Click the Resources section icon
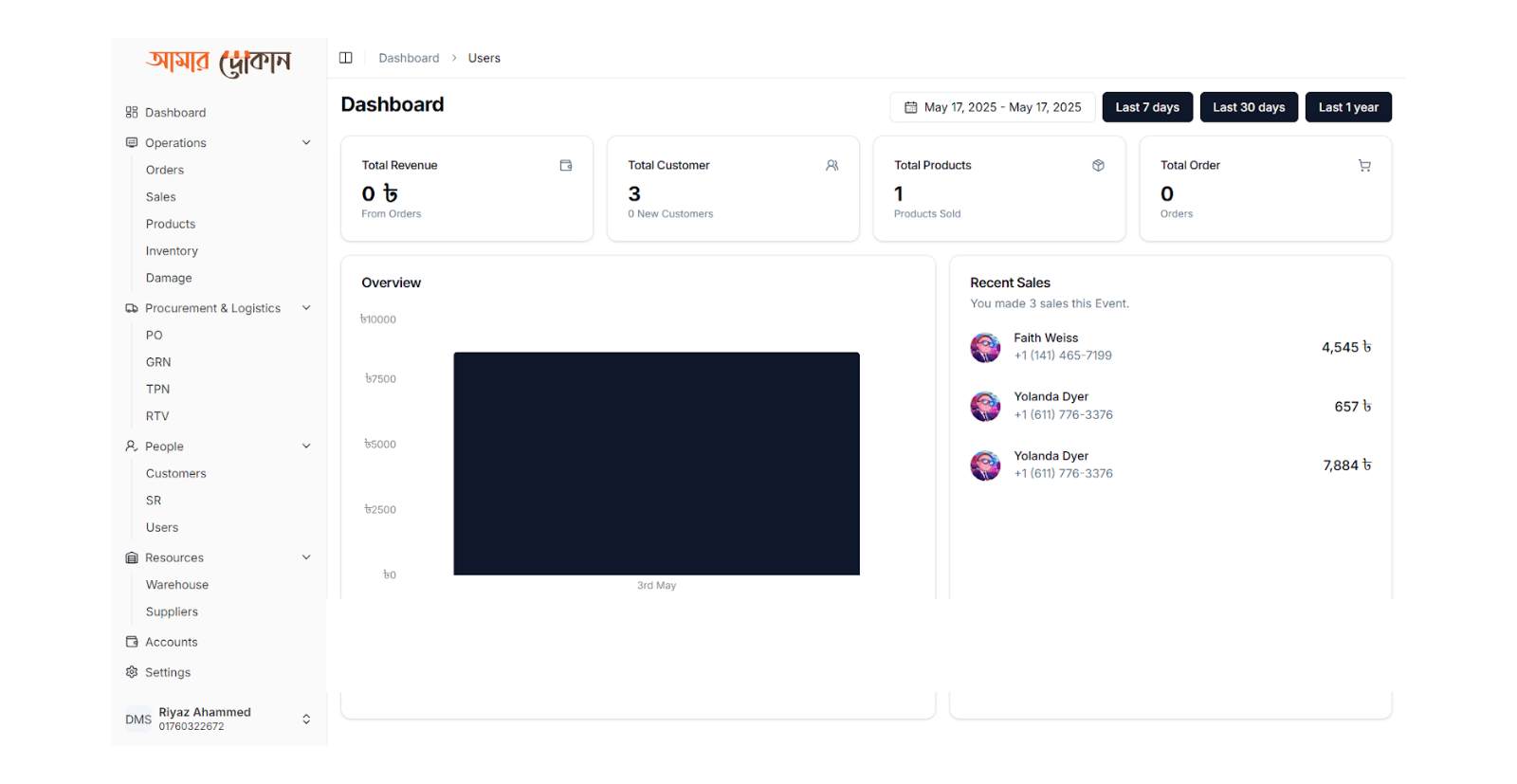The height and width of the screenshot is (784, 1517). pos(132,557)
